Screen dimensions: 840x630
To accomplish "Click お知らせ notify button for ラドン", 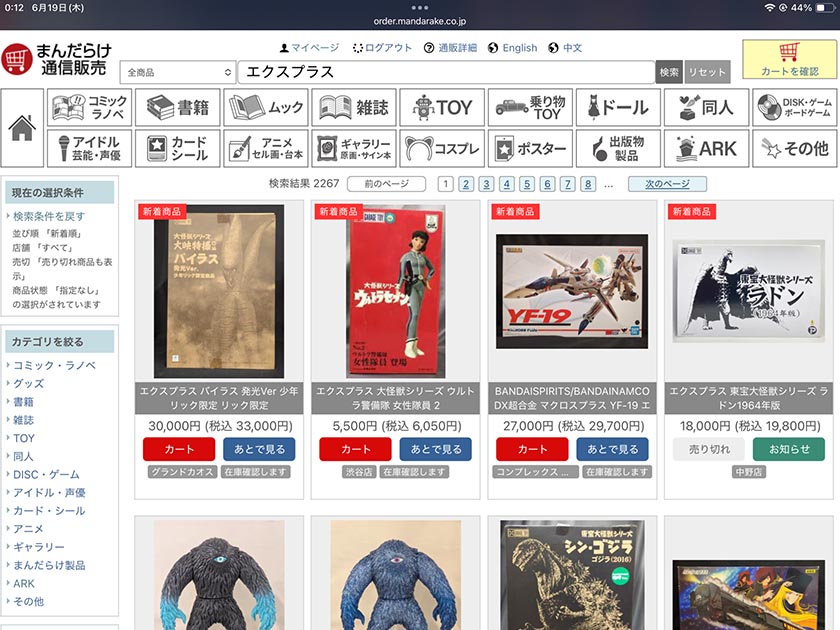I will point(789,449).
